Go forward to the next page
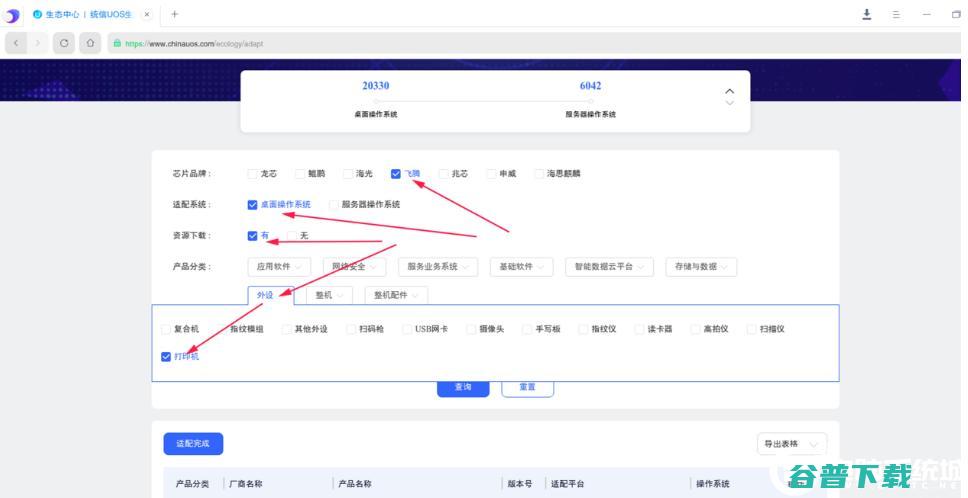The width and height of the screenshot is (968, 498). coord(38,43)
